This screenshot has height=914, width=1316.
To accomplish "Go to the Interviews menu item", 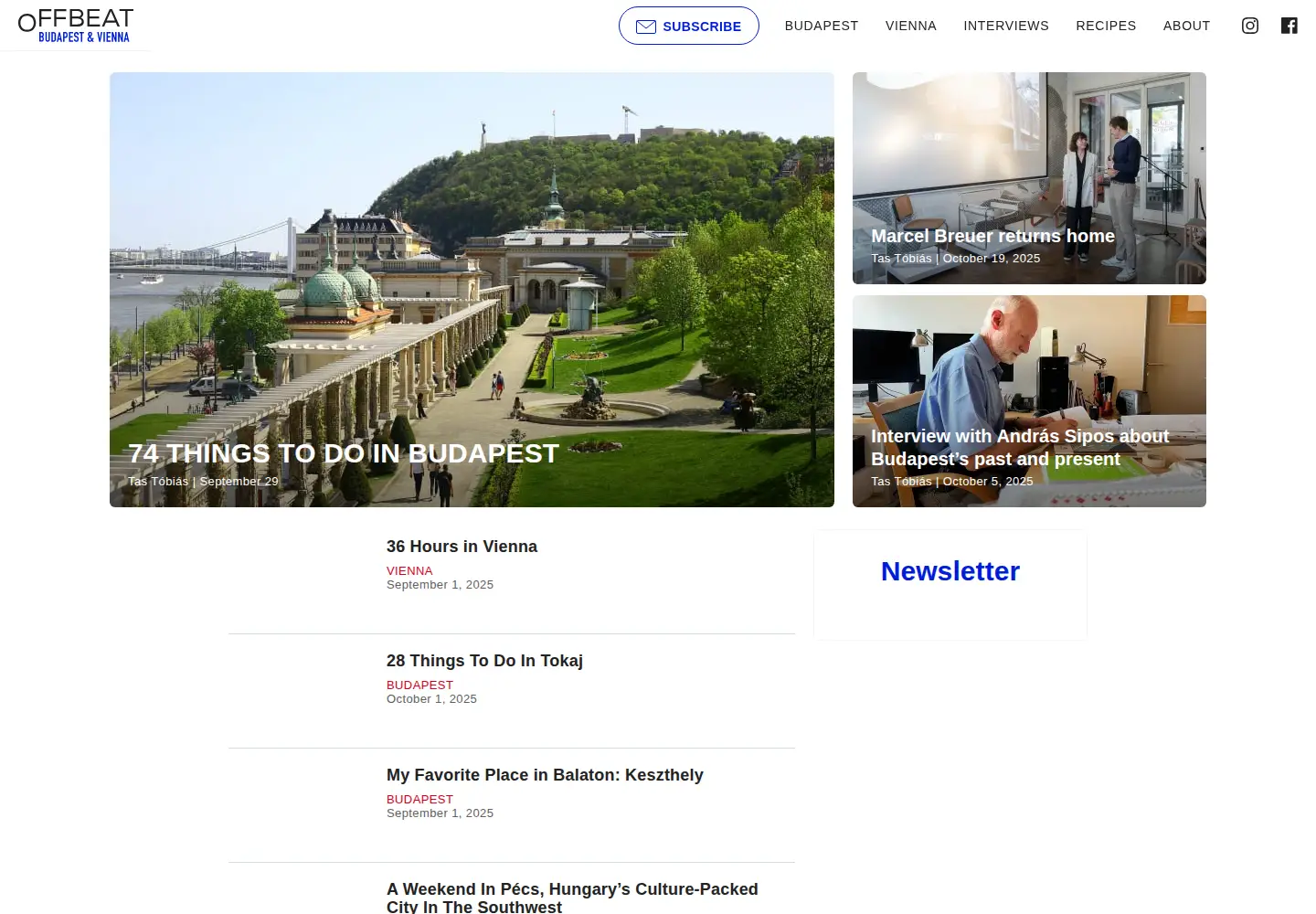I will 1006,26.
